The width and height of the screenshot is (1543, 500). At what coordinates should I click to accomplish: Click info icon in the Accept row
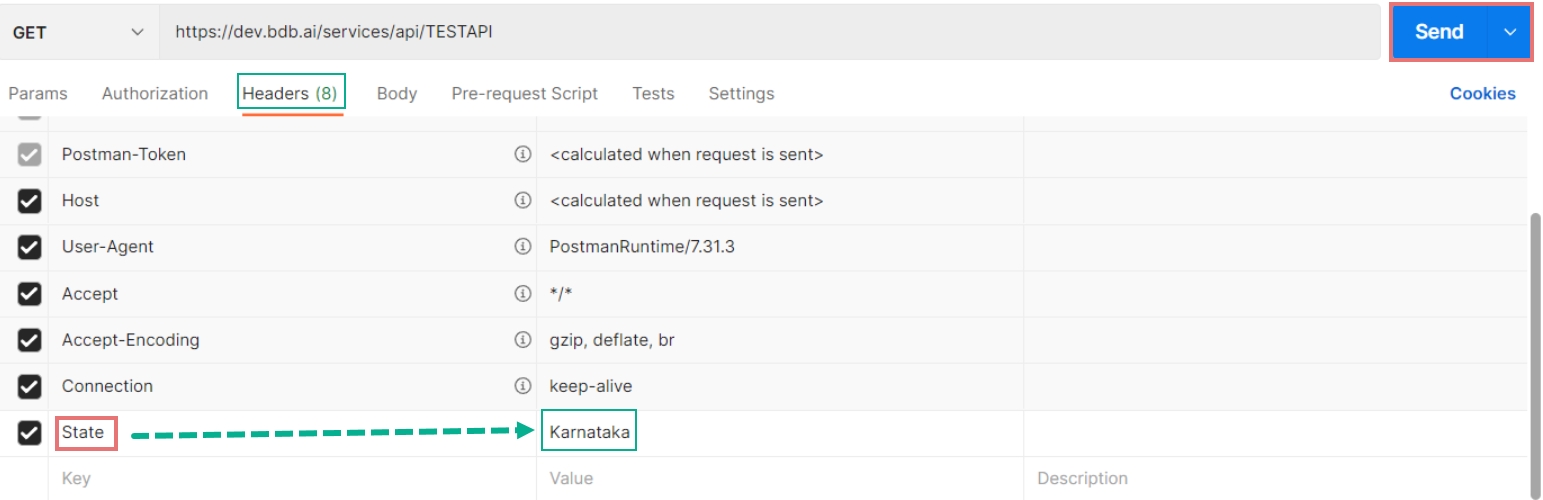tap(521, 294)
